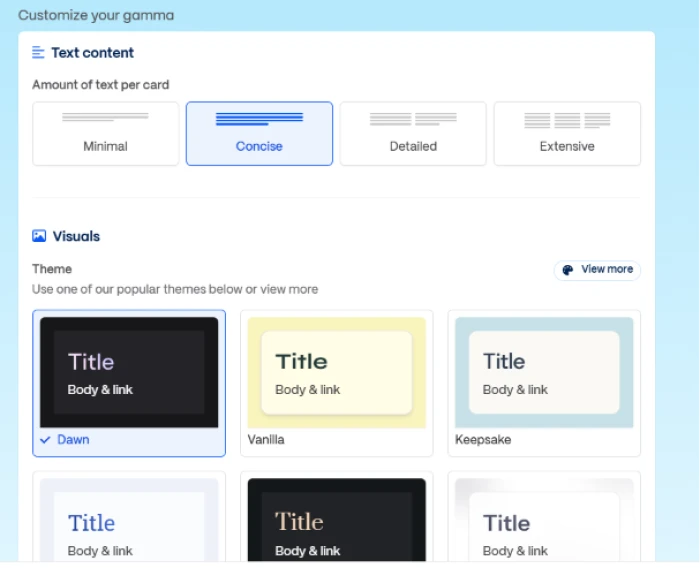Click the 'Customize your gamma' heading
Screen dimensions: 700x568
[96, 15]
